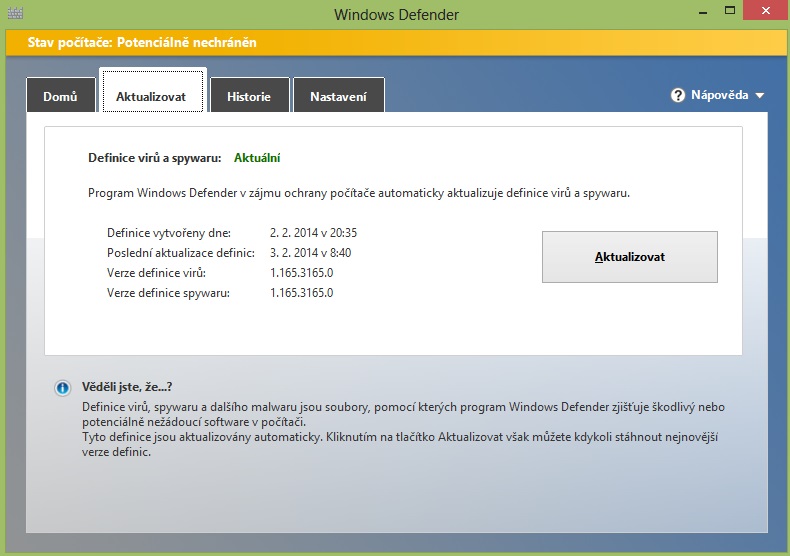This screenshot has width=790, height=556.
Task: Click the 'Verze definice virů:' label
Action: (x=156, y=273)
